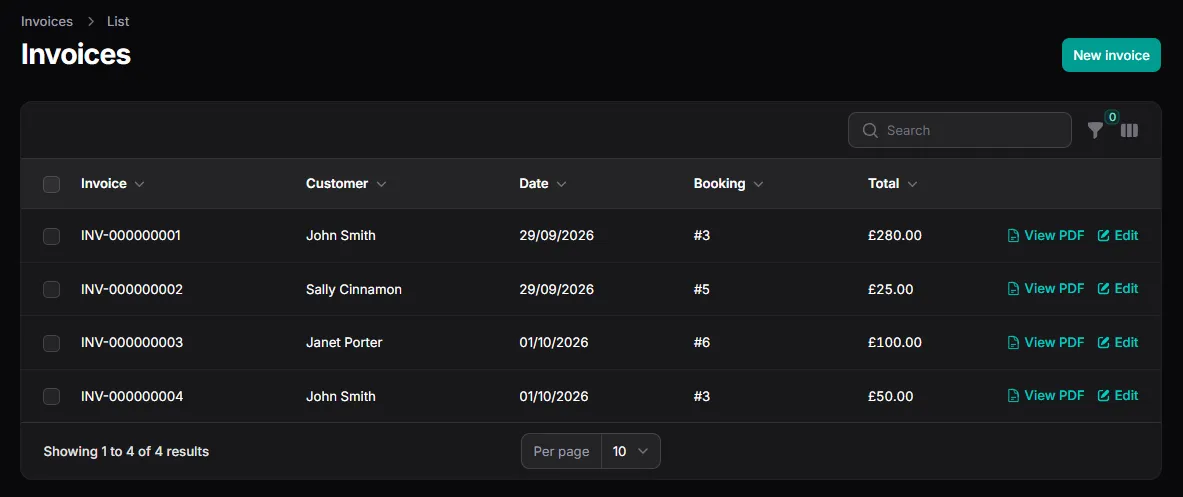
Task: Click invoice number INV-000000002
Action: tap(132, 289)
